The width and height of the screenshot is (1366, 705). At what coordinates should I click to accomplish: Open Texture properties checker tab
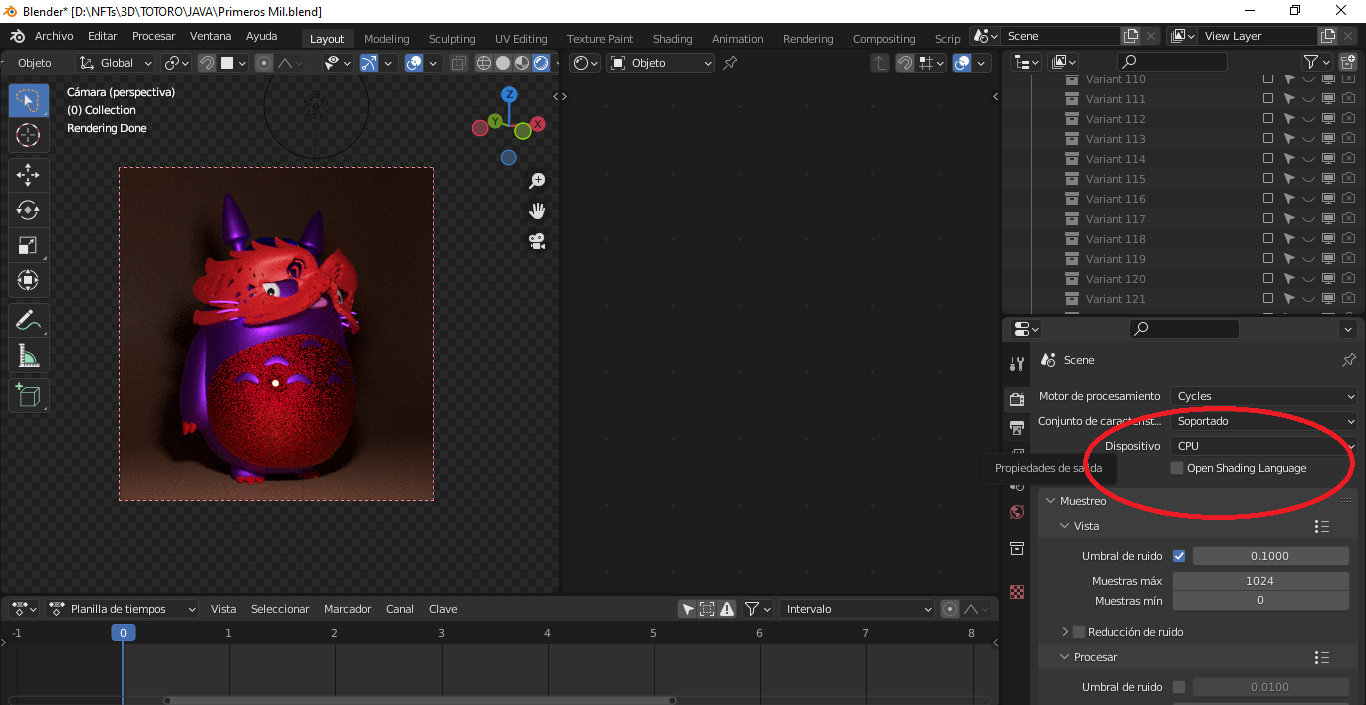click(1017, 592)
